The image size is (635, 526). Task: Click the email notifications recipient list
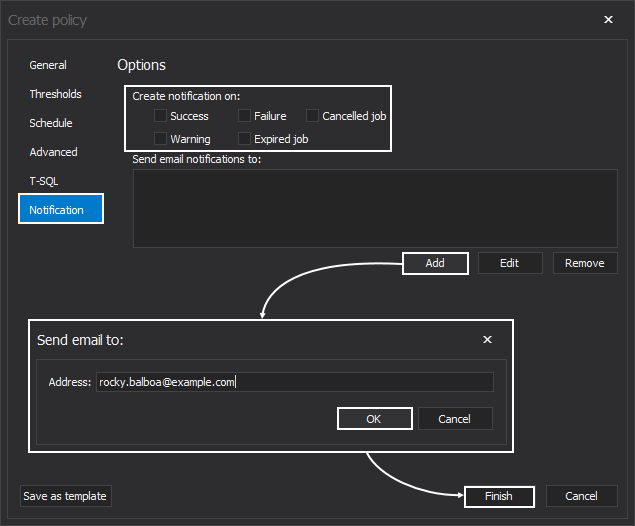click(375, 208)
